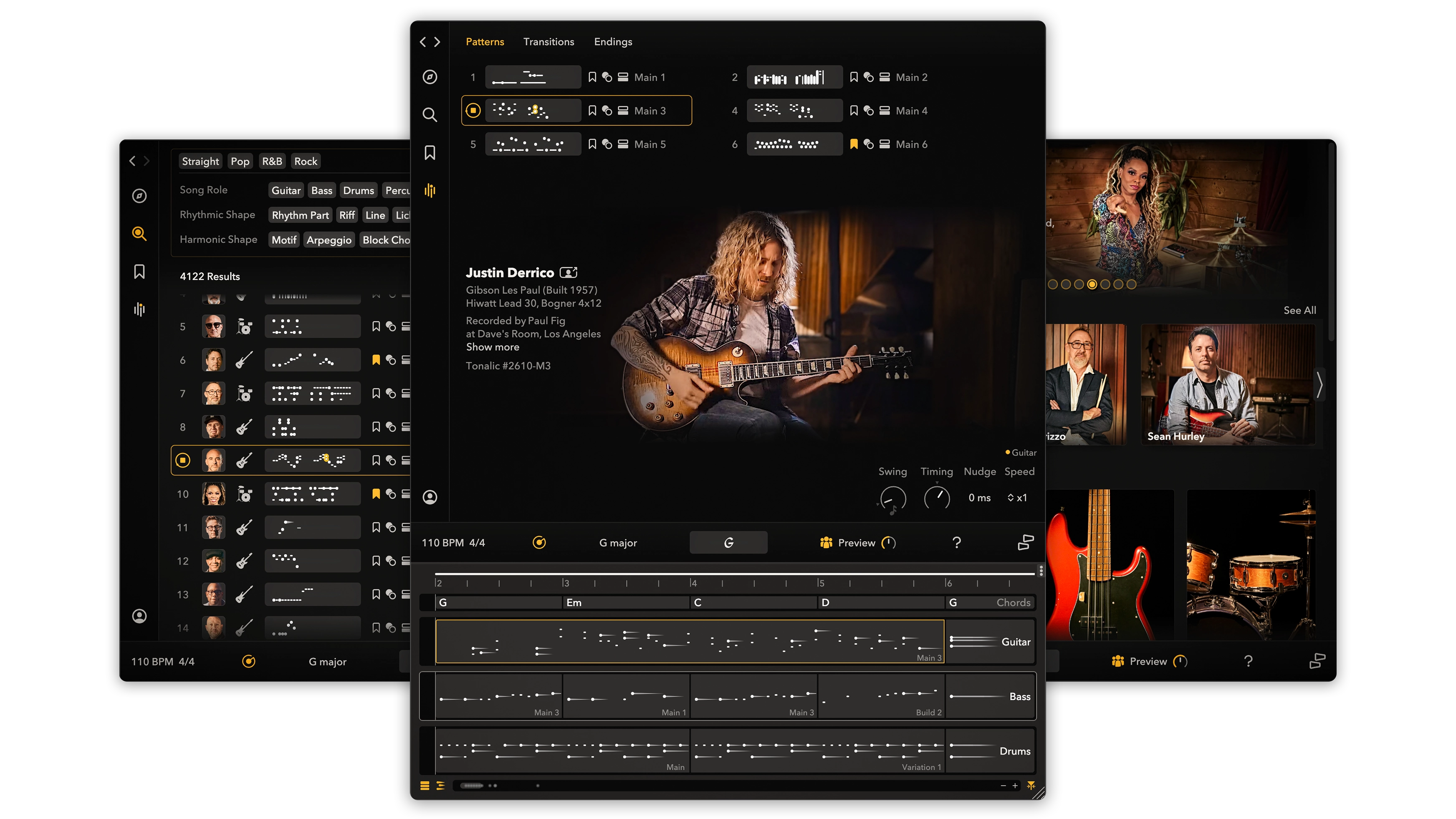1456x819 pixels.
Task: Expand the artist carousel right chevron
Action: click(x=1319, y=385)
